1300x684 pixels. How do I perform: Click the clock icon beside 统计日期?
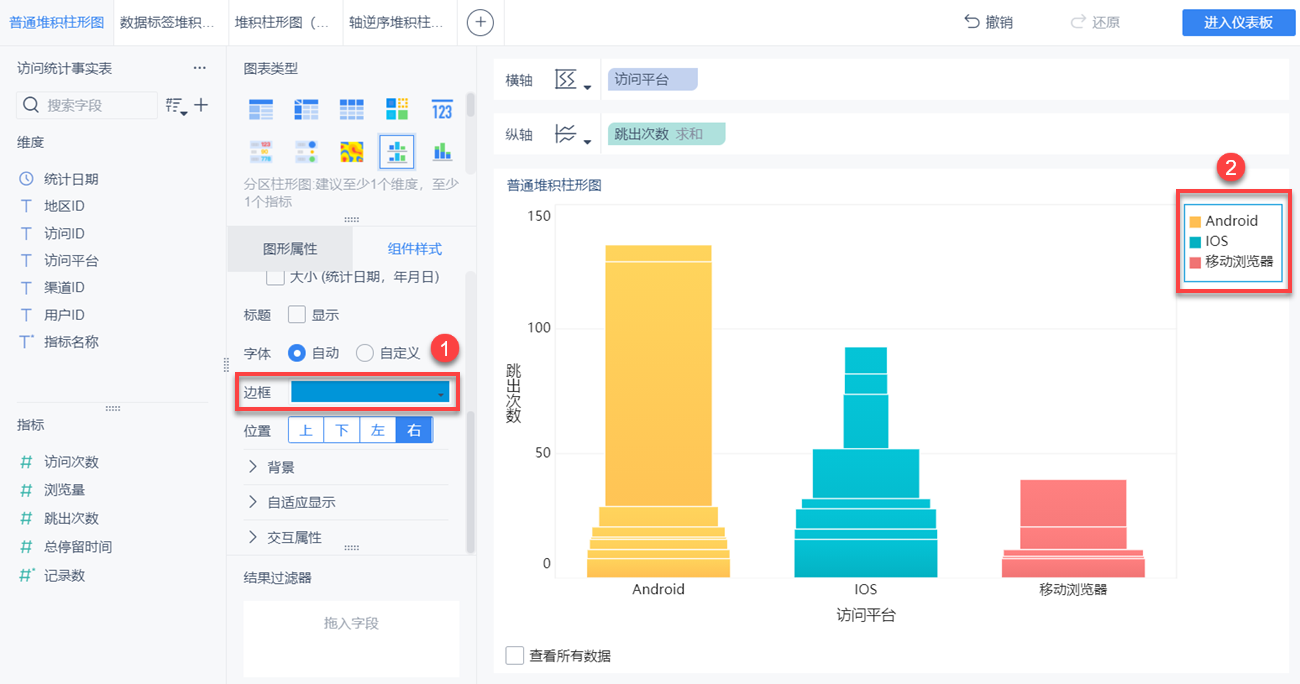click(27, 179)
